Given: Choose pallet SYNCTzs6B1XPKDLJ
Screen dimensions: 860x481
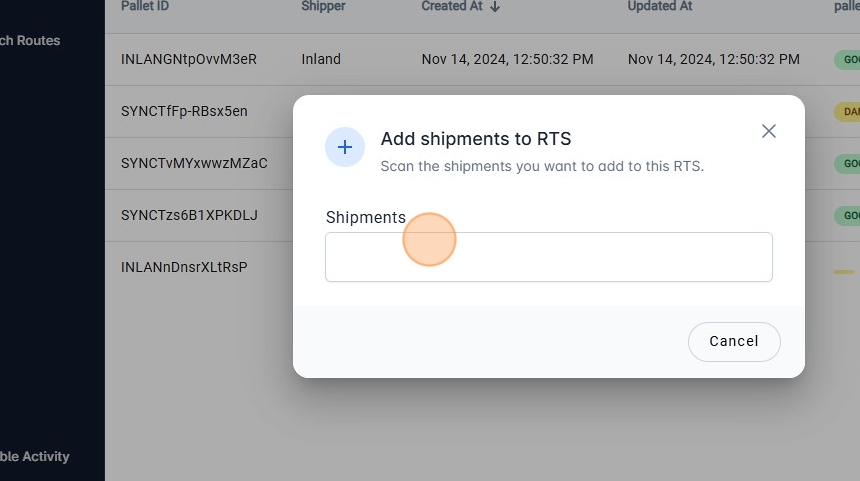Looking at the screenshot, I should pyautogui.click(x=189, y=215).
